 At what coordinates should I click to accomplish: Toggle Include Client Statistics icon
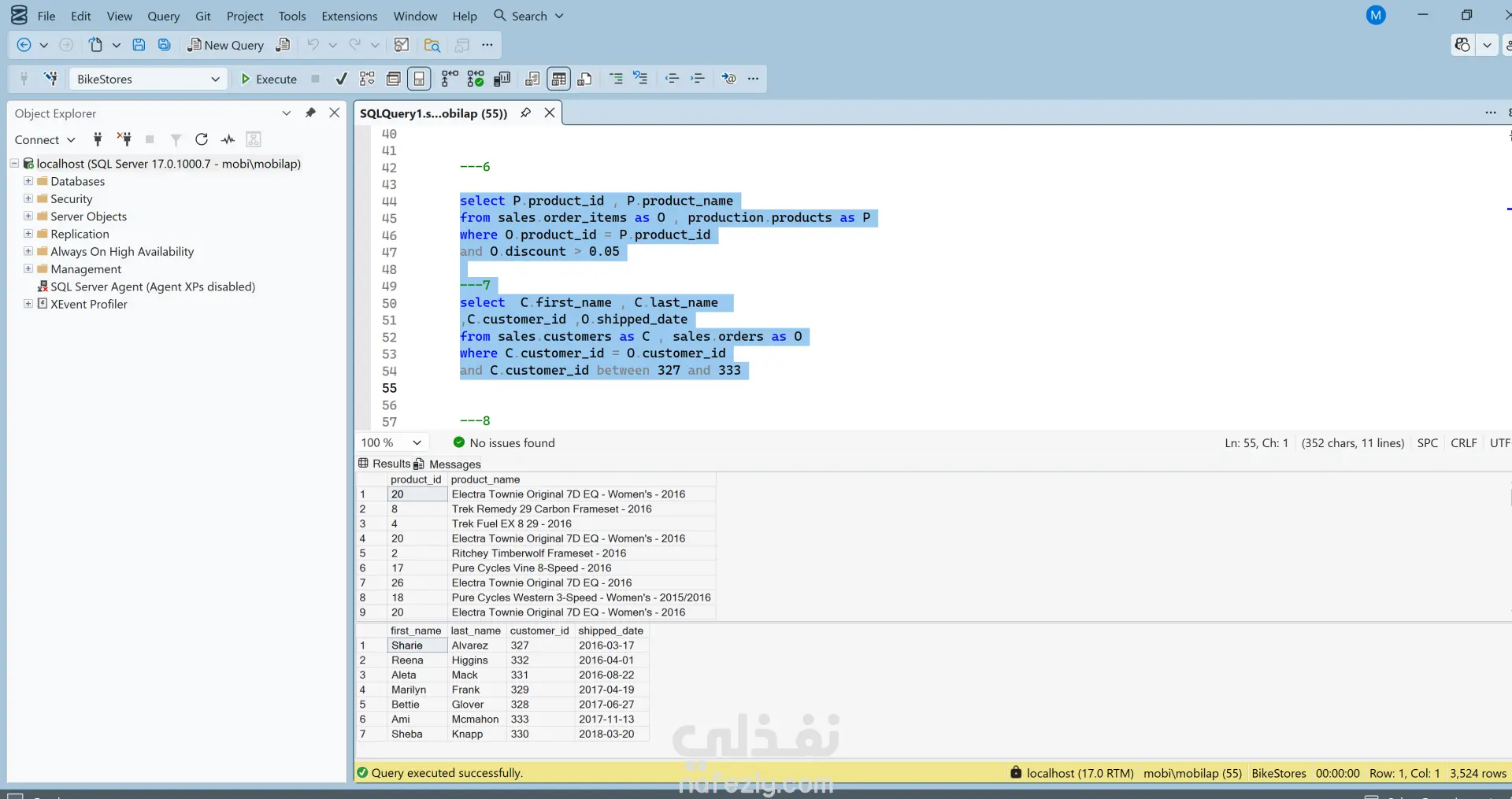502,79
